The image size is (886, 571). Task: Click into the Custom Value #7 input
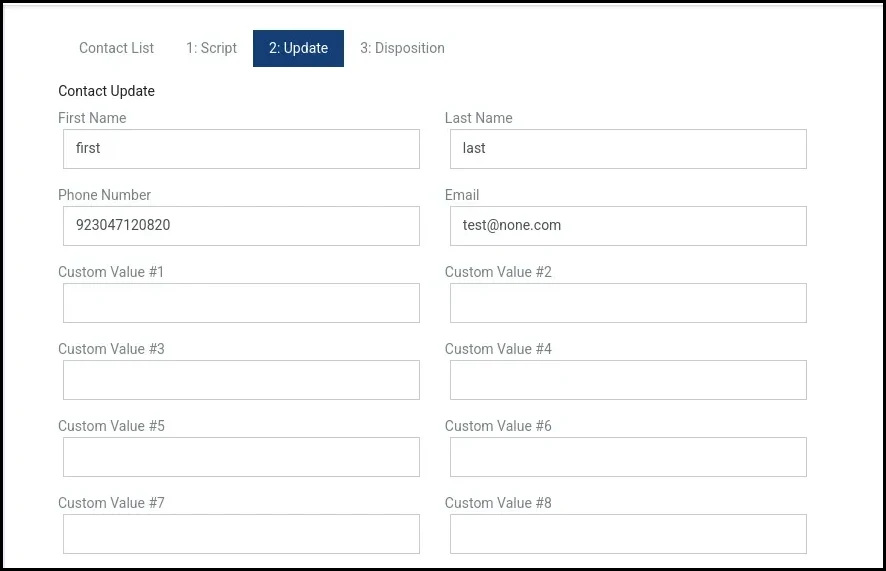[241, 534]
